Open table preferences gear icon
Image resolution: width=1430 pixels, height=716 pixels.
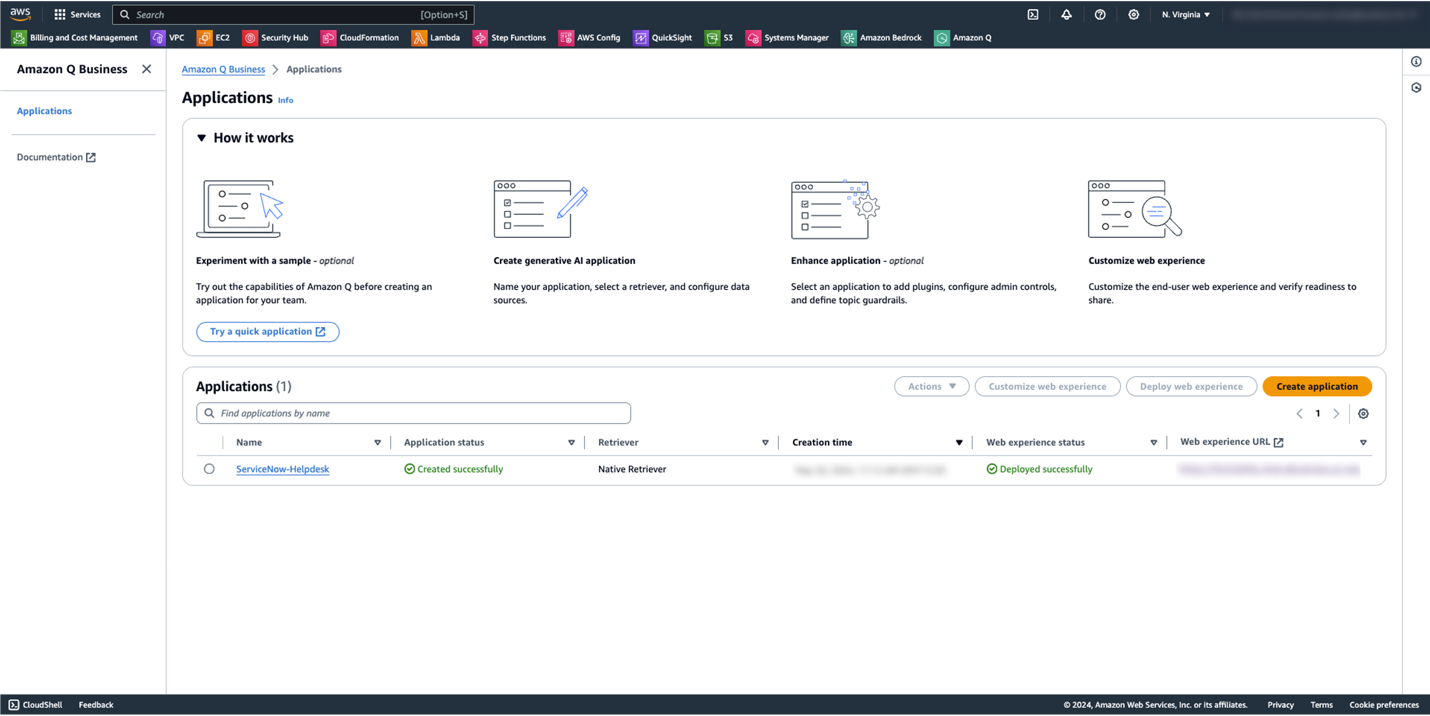(x=1363, y=413)
